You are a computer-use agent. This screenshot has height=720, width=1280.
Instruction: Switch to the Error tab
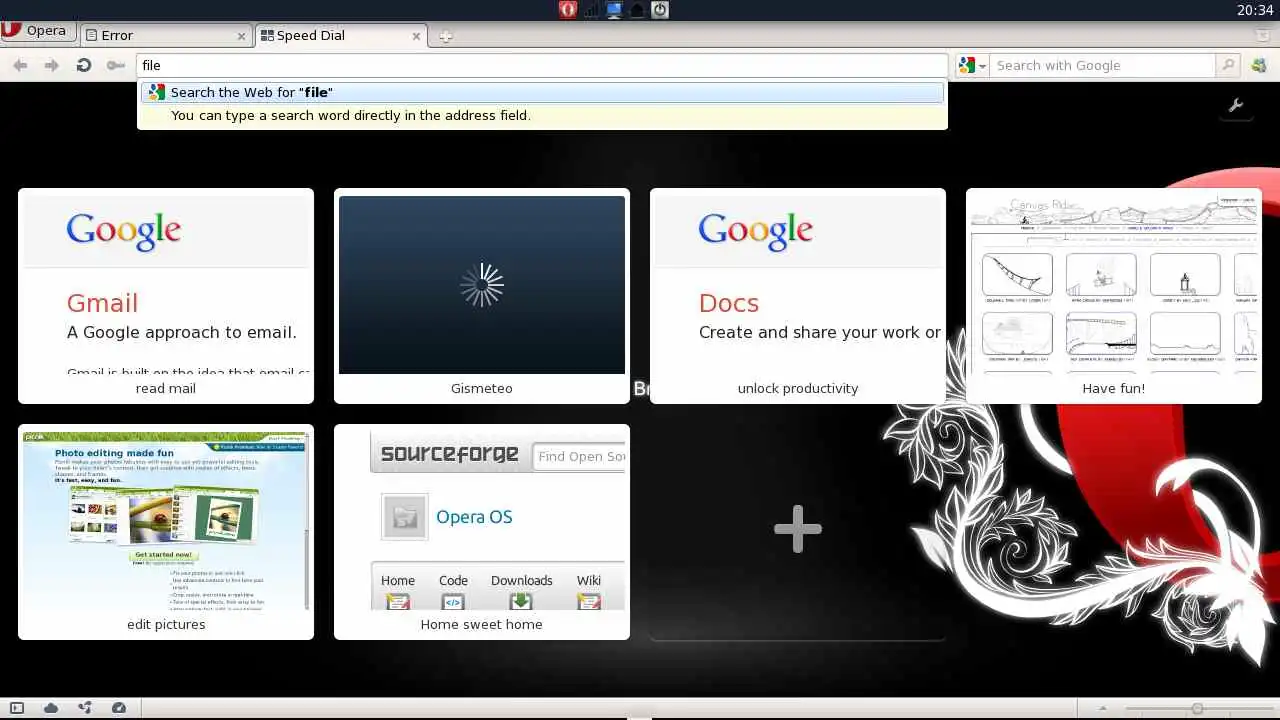click(x=165, y=35)
